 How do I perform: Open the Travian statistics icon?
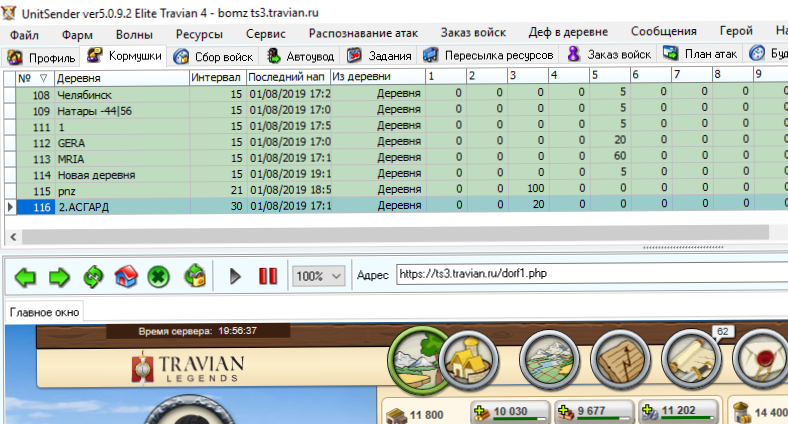(620, 360)
